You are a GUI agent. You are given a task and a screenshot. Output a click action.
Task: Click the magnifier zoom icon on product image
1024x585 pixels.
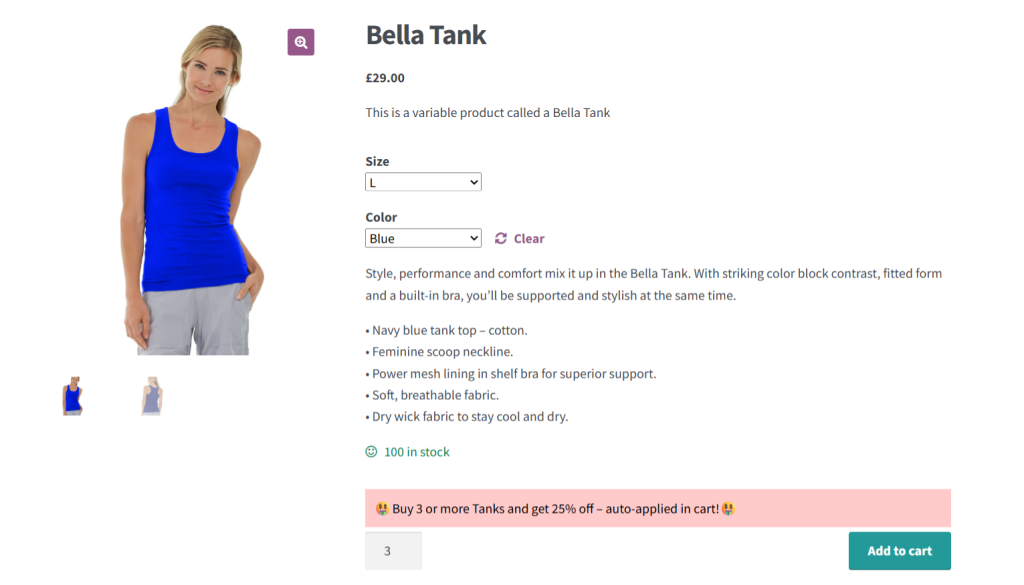301,42
